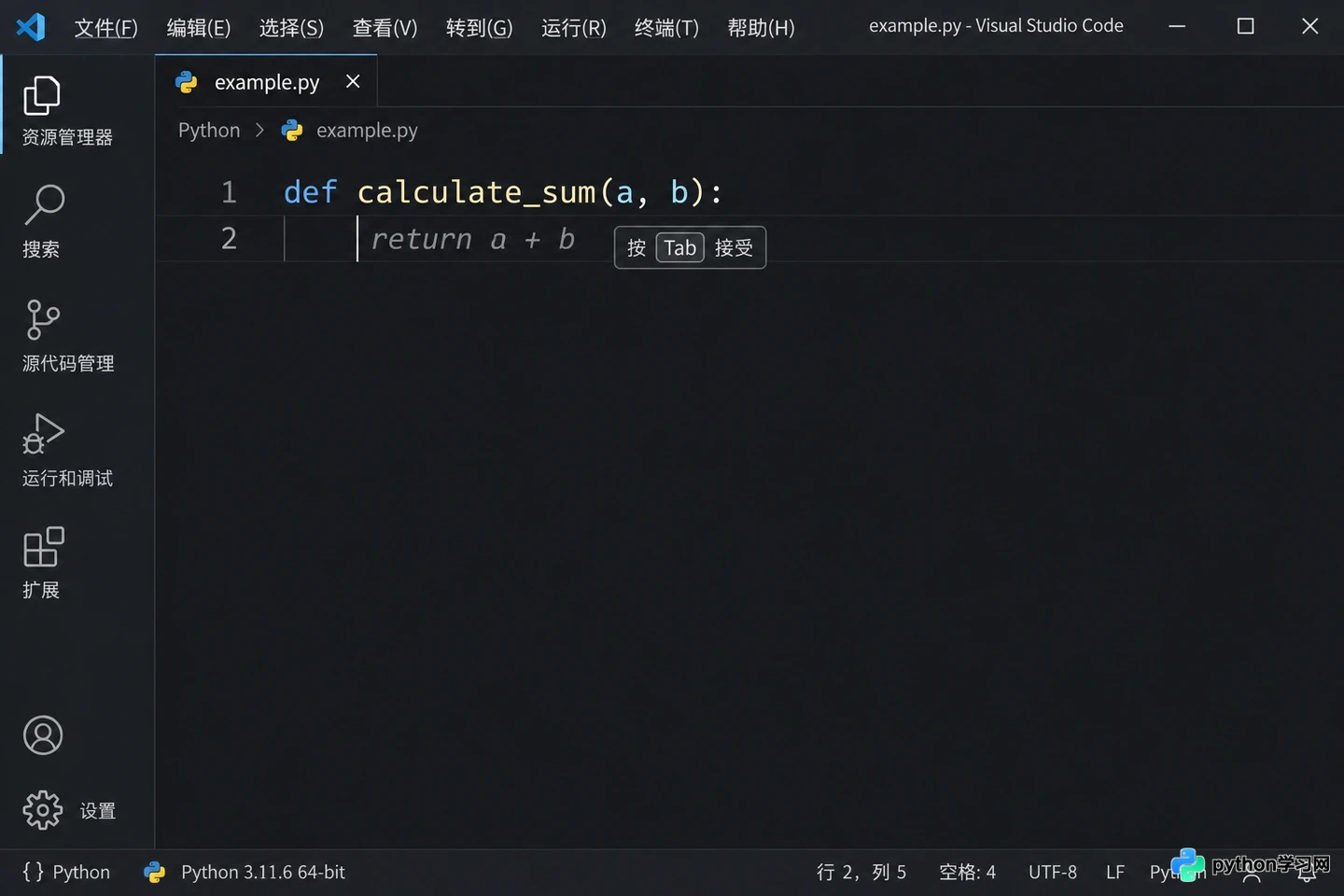Select the example.py editor tab
The image size is (1344, 896).
pos(266,81)
